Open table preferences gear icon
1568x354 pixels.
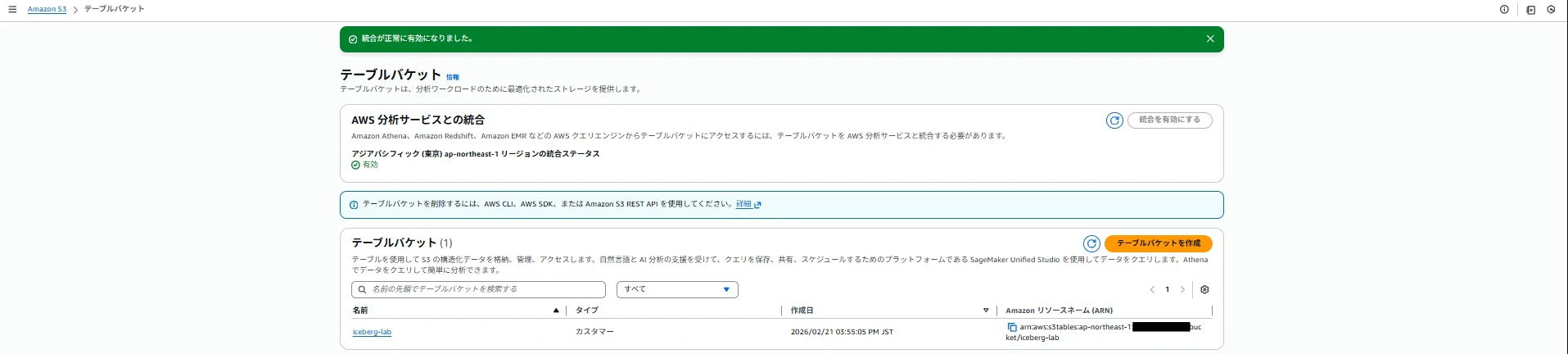[1204, 289]
